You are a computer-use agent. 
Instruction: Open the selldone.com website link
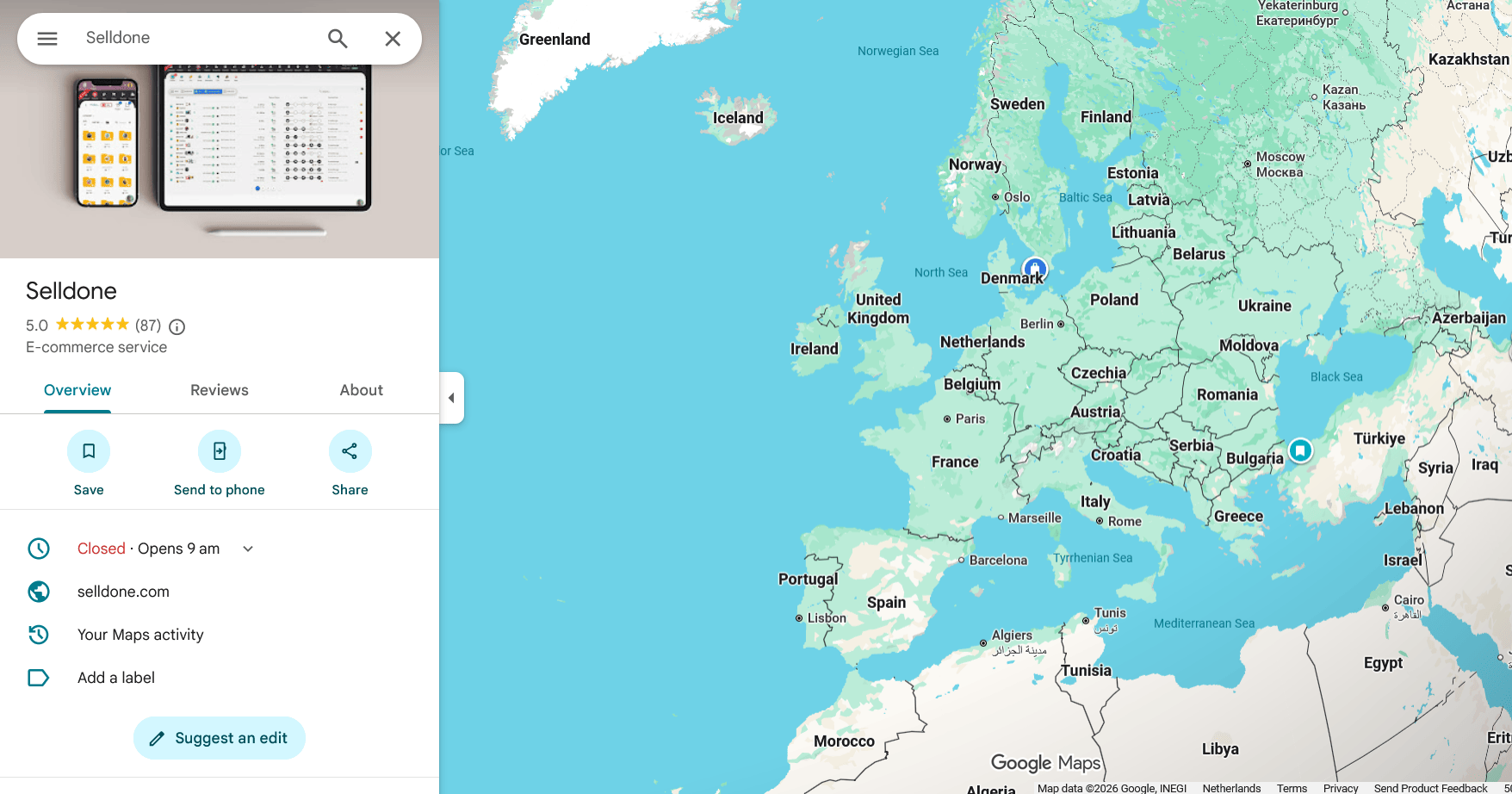point(123,592)
